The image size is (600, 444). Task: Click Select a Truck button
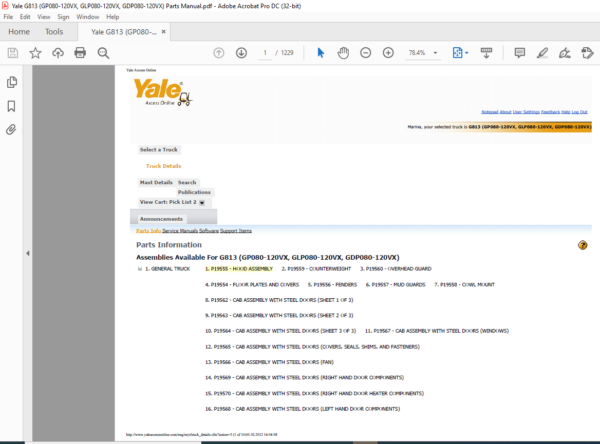coord(159,150)
